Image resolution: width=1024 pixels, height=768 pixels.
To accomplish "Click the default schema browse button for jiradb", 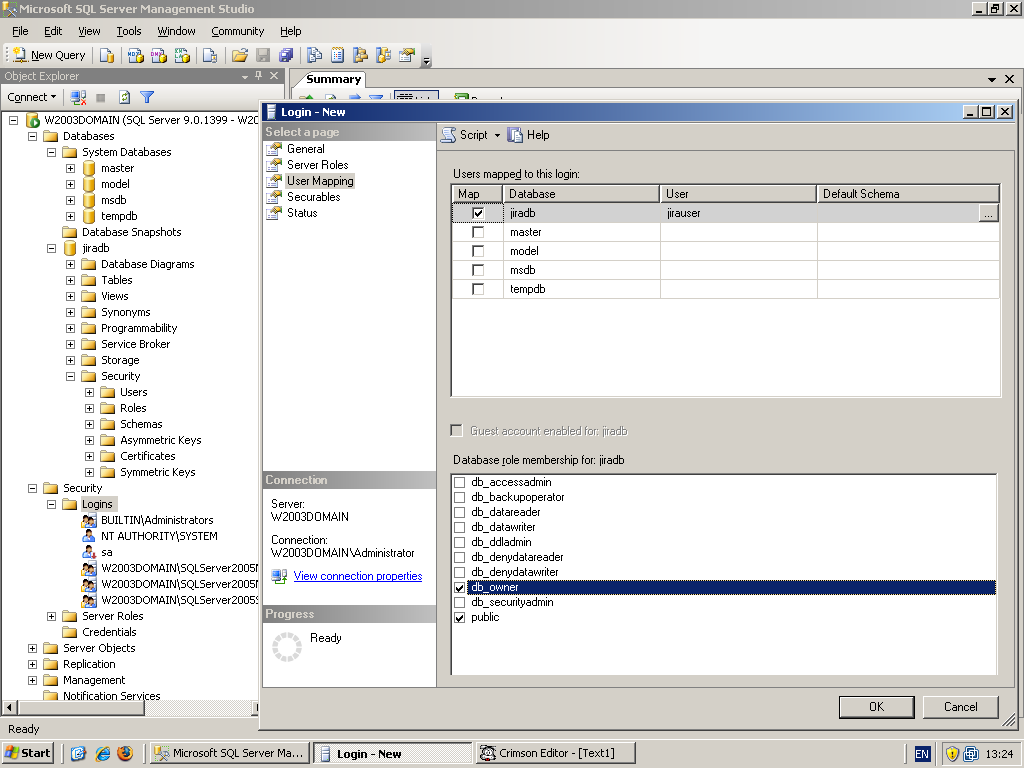I will [989, 214].
